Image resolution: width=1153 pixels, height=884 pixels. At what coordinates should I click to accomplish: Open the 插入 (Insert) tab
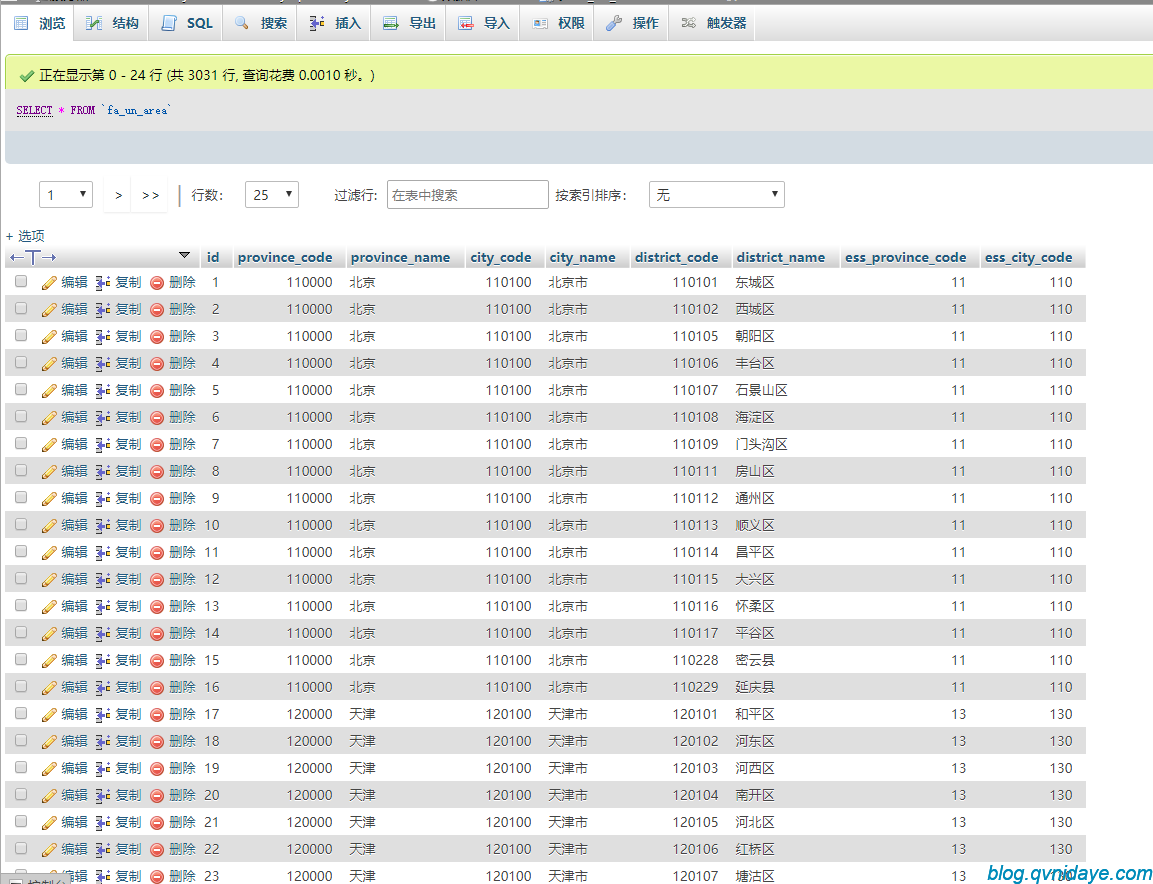click(335, 23)
